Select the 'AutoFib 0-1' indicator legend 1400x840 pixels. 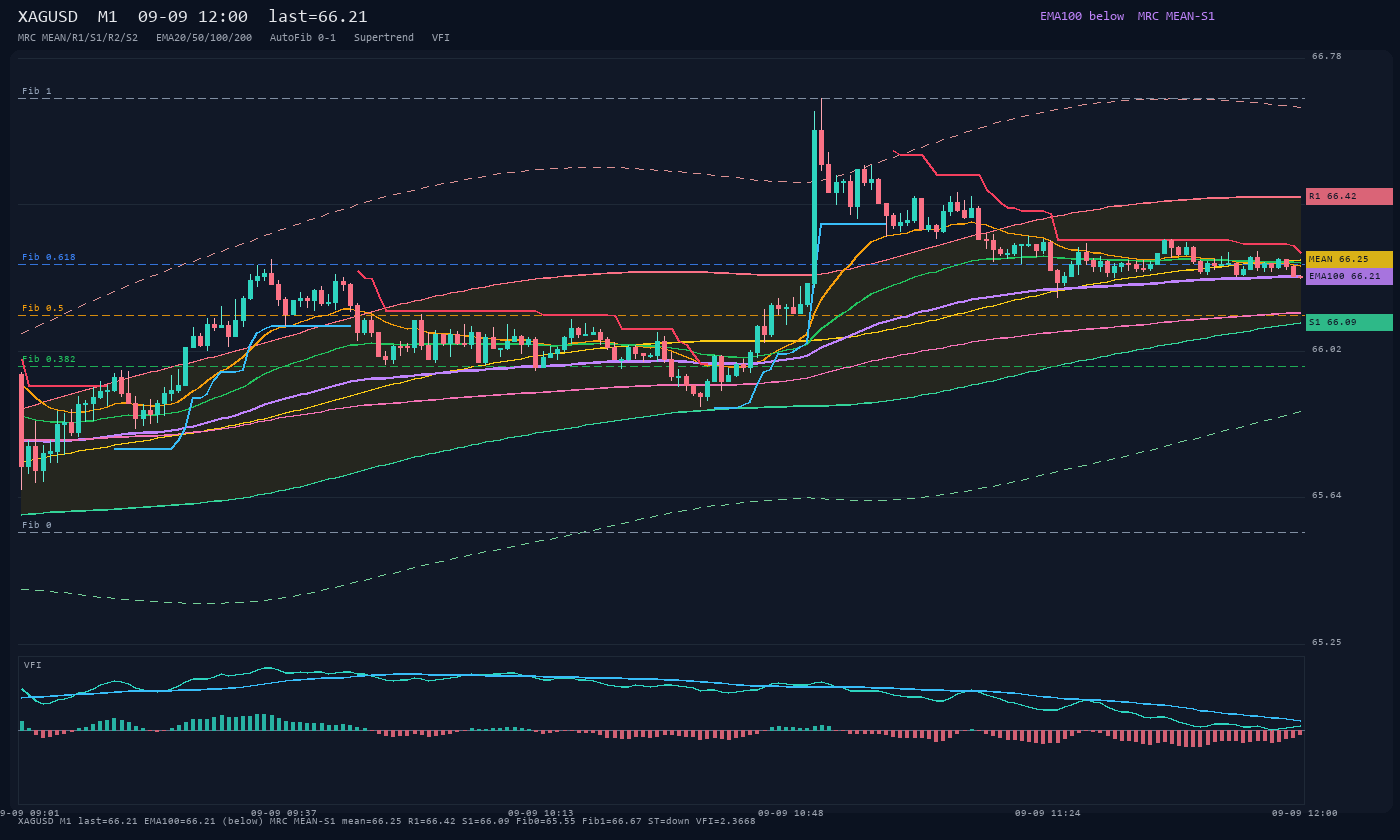(303, 38)
